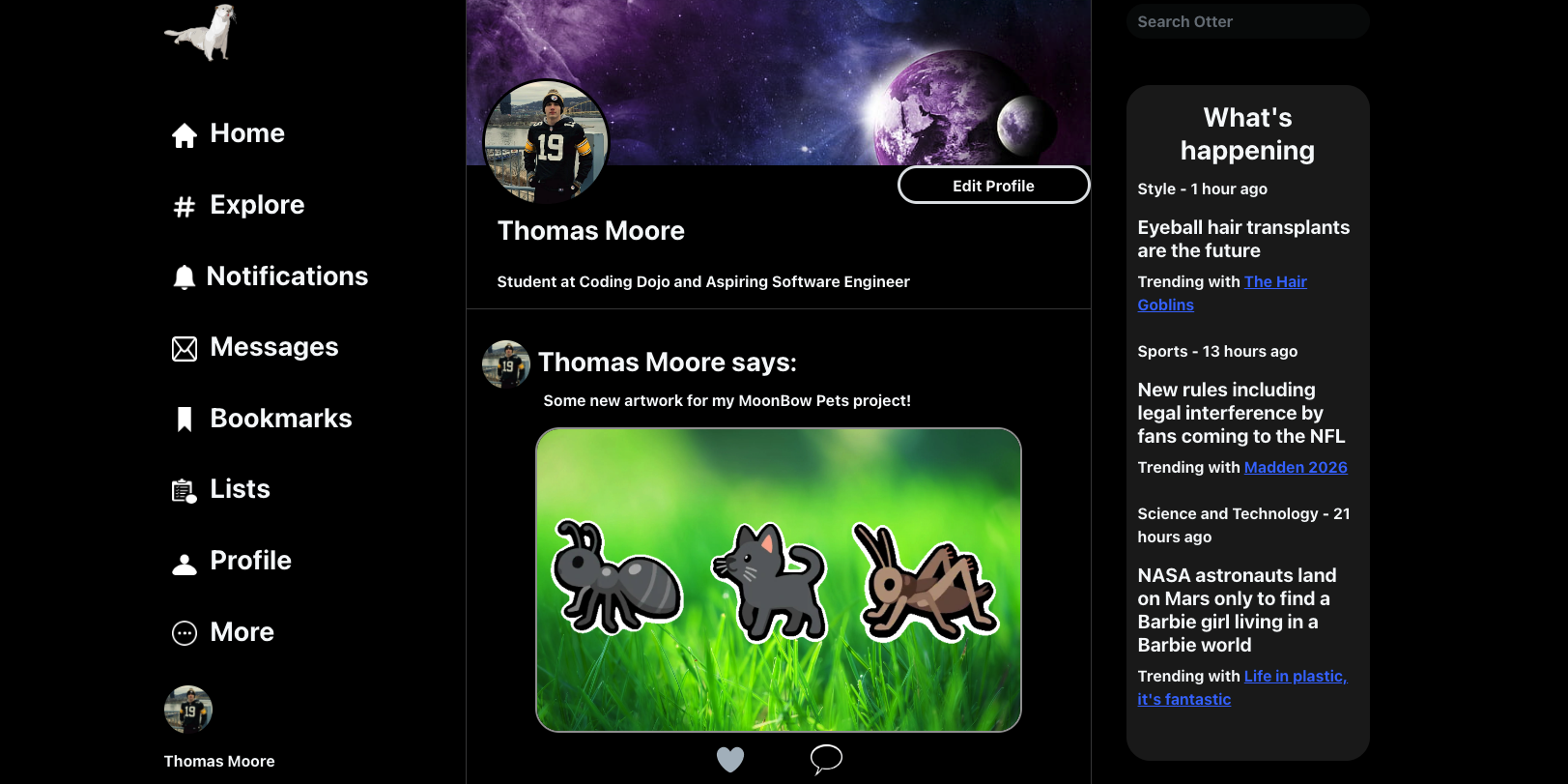Click the Science and Technology category label
The height and width of the screenshot is (784, 1568).
tap(1243, 526)
